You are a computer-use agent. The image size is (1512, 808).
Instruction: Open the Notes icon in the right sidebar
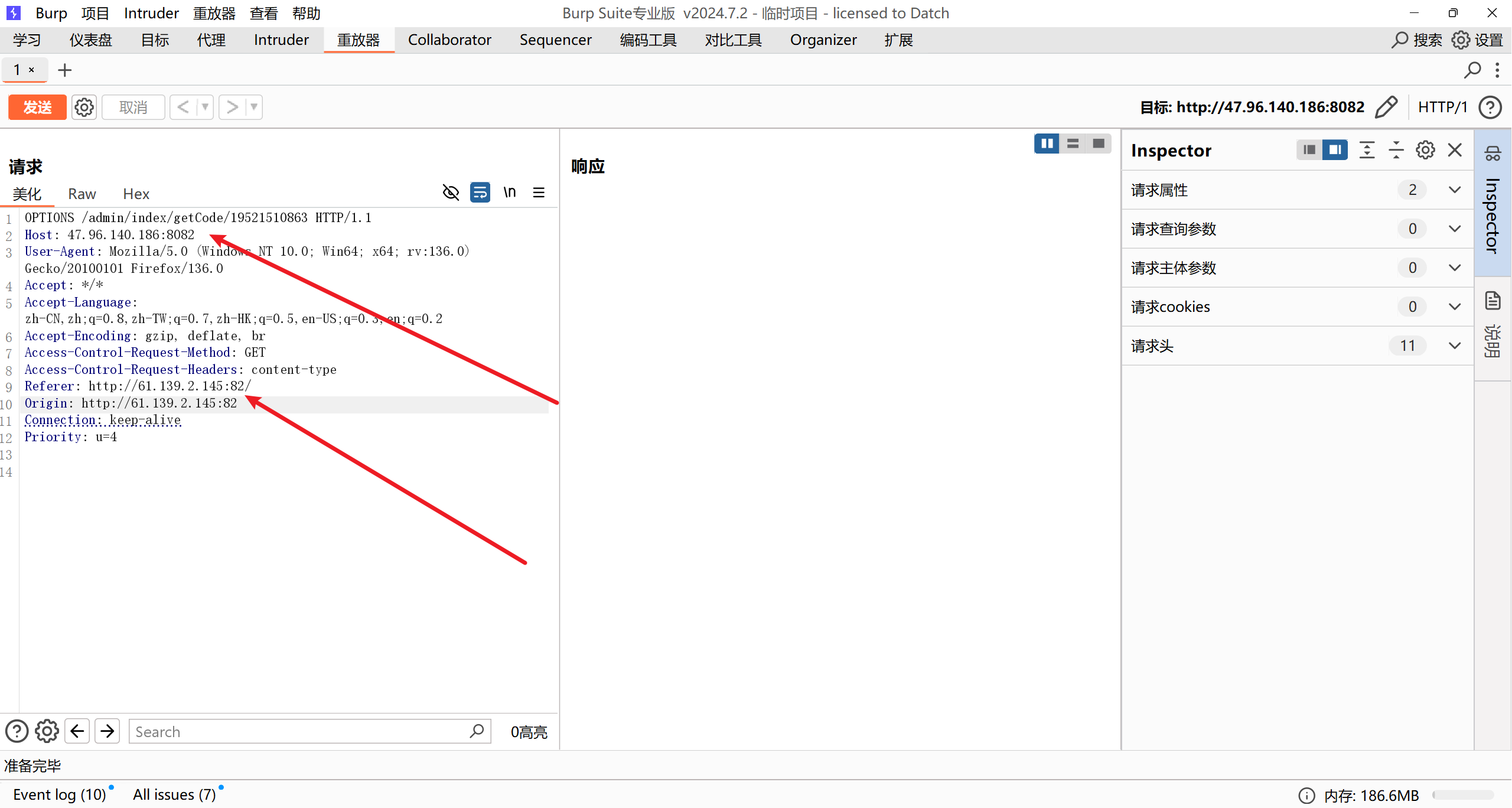pos(1493,301)
